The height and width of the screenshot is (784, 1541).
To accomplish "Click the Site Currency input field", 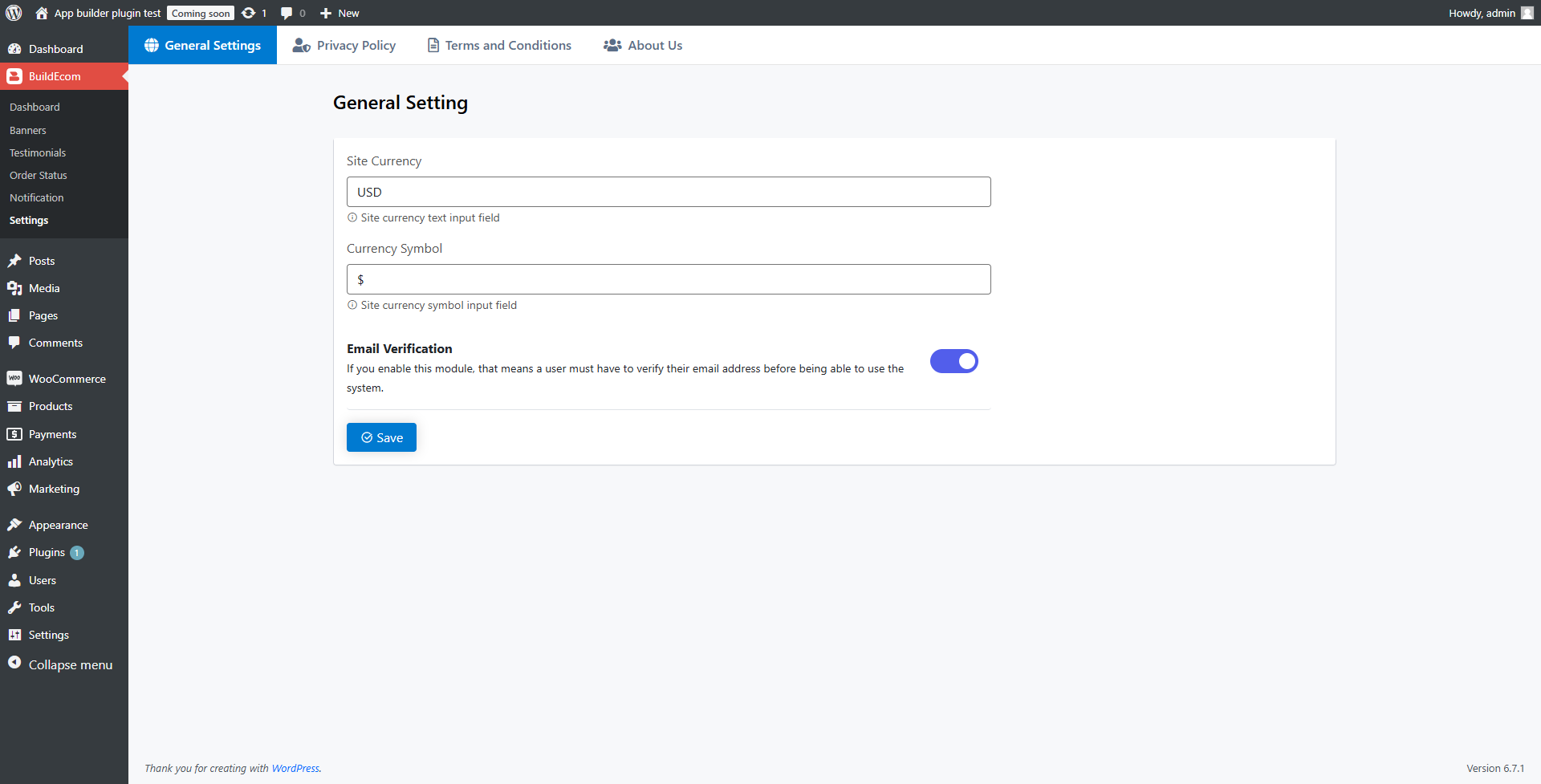I will pyautogui.click(x=668, y=192).
